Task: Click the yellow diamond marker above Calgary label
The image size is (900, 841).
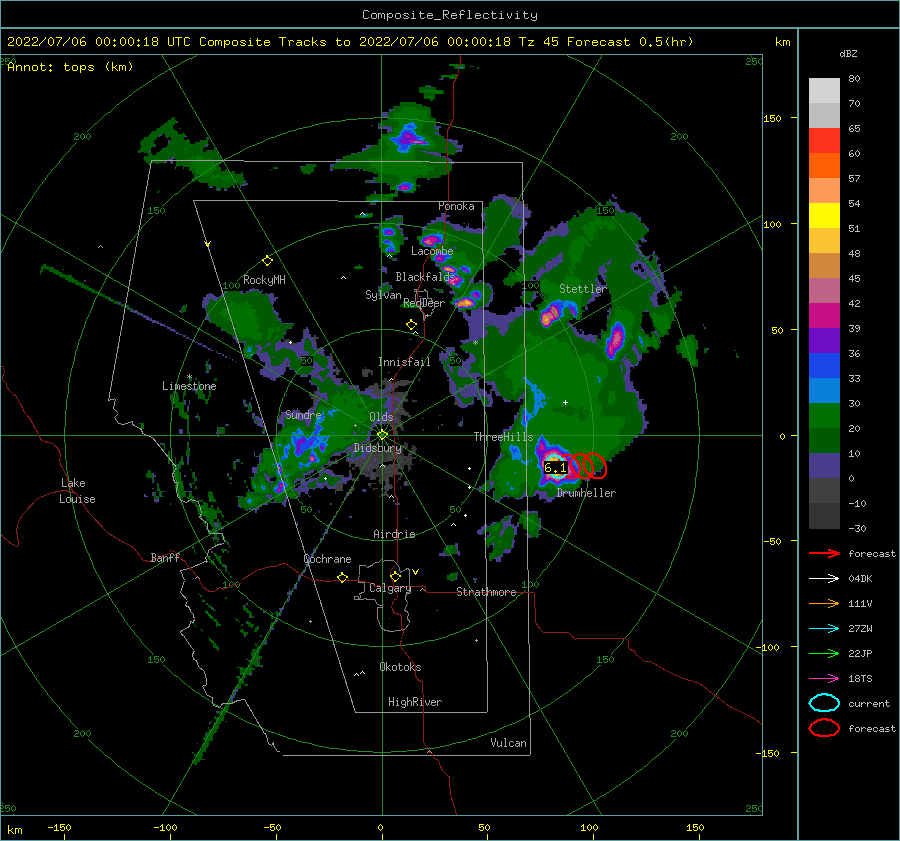Action: 395,576
